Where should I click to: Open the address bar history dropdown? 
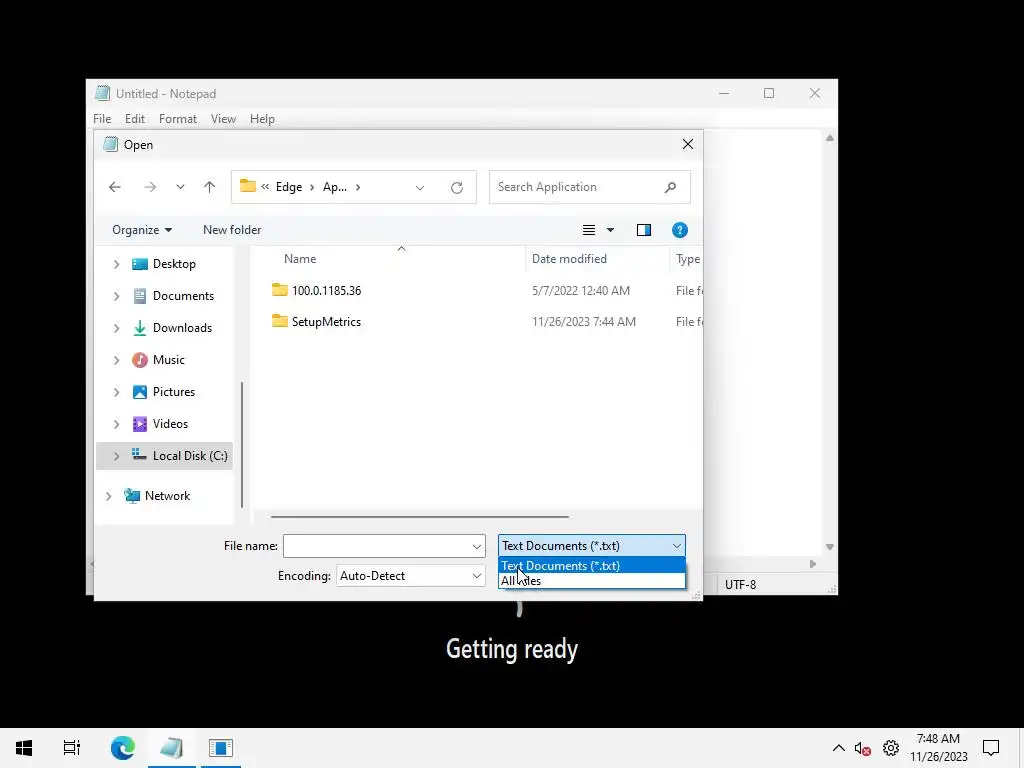(x=420, y=187)
